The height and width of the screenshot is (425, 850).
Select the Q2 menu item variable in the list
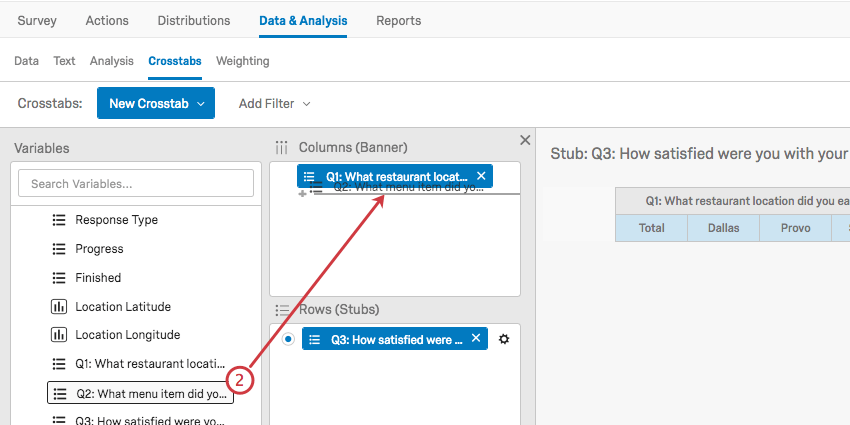[x=140, y=394]
